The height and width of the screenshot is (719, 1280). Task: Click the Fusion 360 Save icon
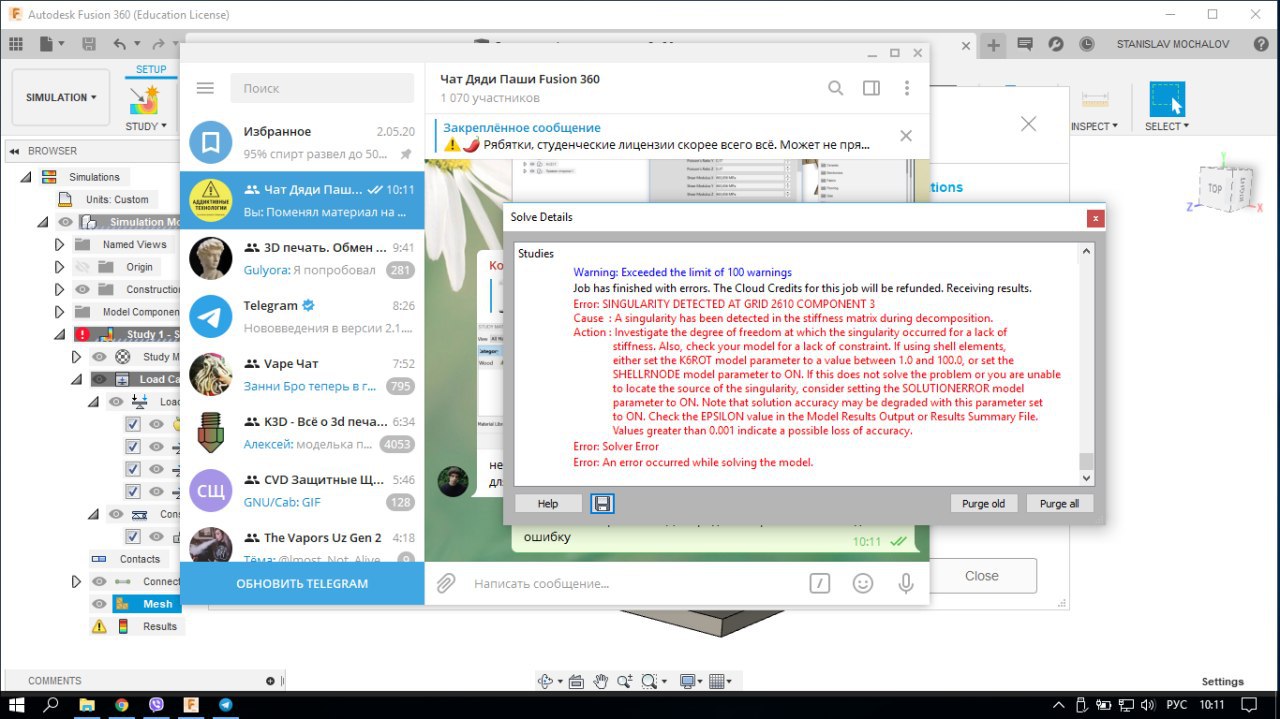[89, 44]
